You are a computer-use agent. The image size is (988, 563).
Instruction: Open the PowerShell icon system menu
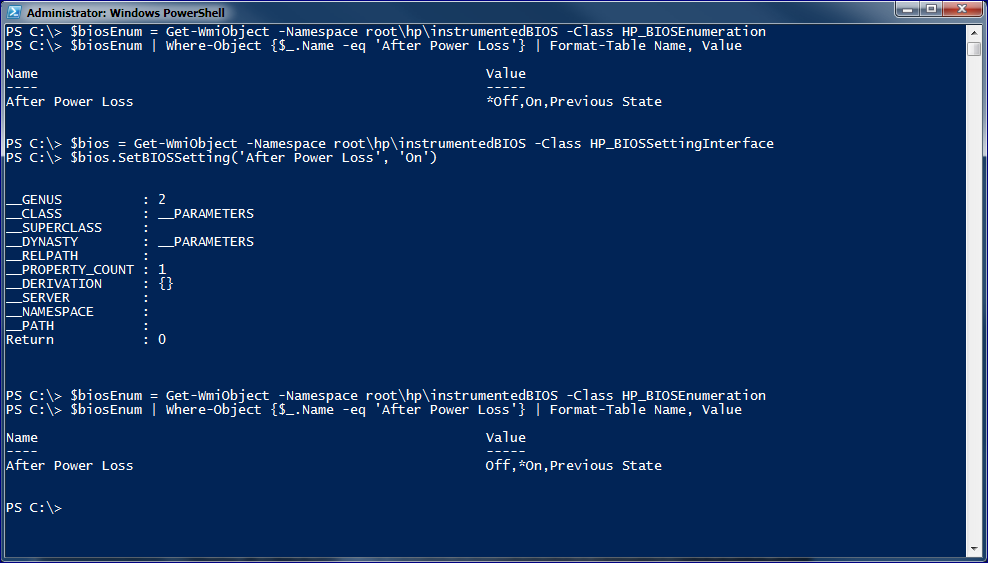13,12
